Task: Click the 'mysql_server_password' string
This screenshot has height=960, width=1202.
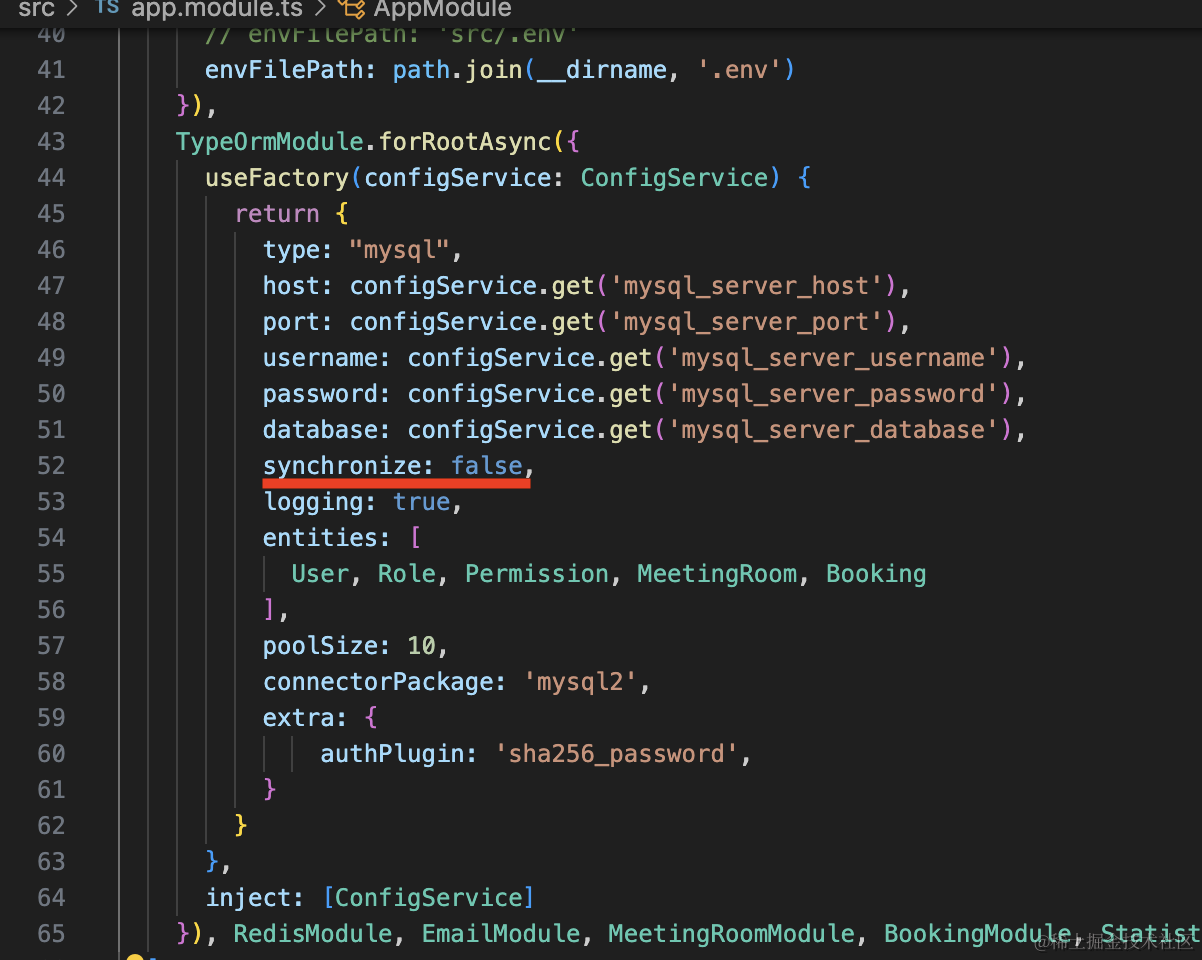Action: click(x=840, y=394)
